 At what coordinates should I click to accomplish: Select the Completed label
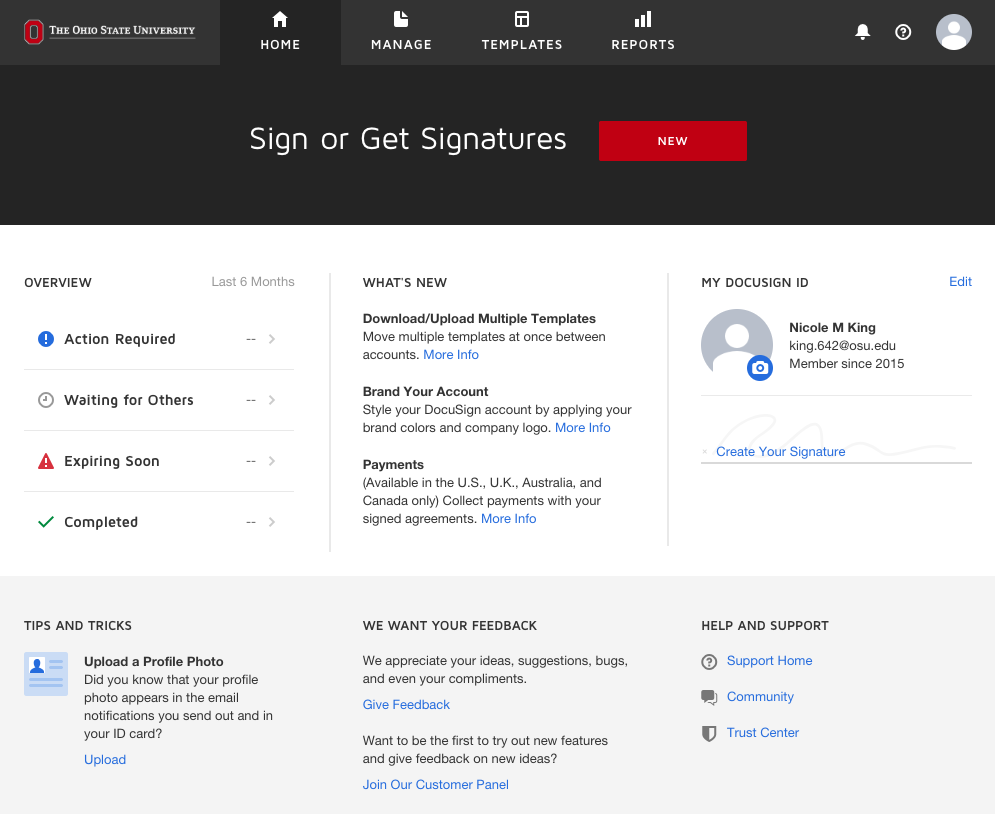point(101,522)
